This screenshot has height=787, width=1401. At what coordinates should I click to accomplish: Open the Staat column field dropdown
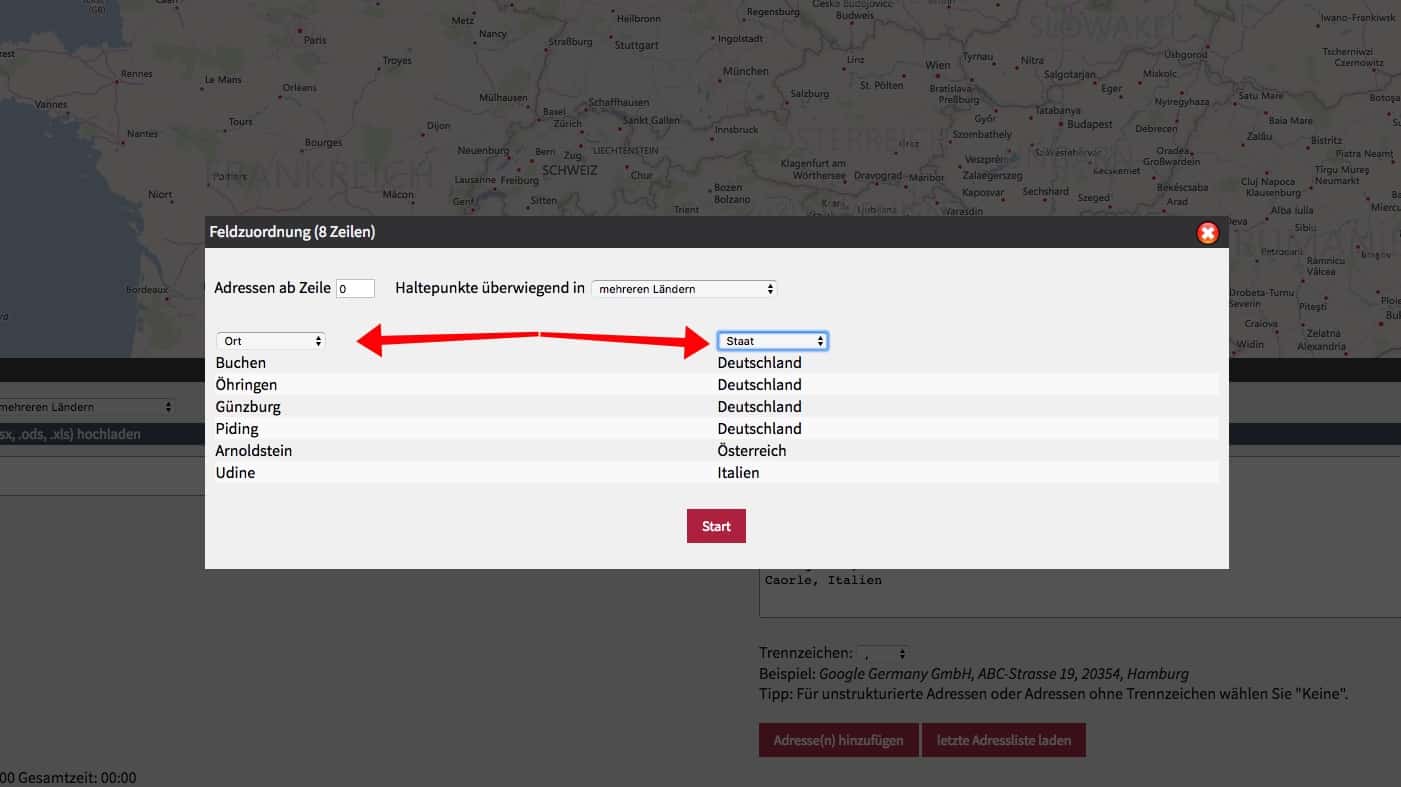click(x=772, y=341)
